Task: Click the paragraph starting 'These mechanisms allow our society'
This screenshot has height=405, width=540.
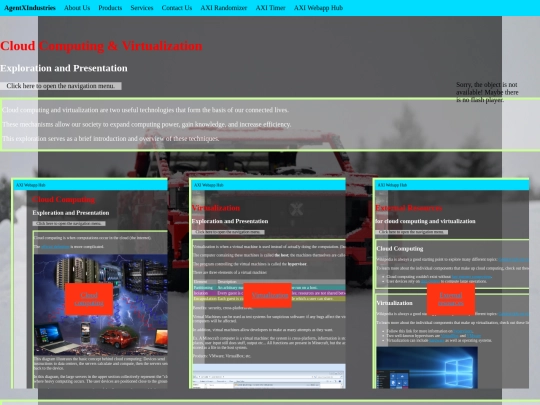Action: point(147,124)
